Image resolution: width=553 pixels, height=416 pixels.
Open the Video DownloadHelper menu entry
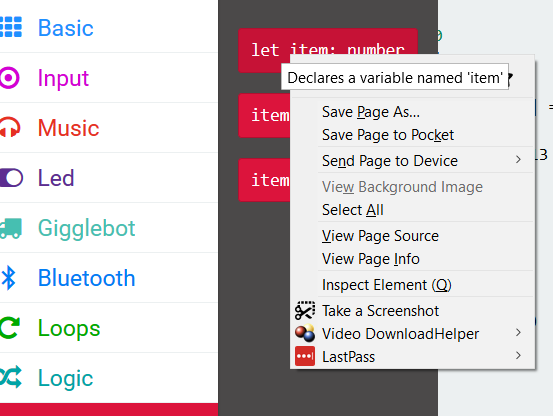412,334
